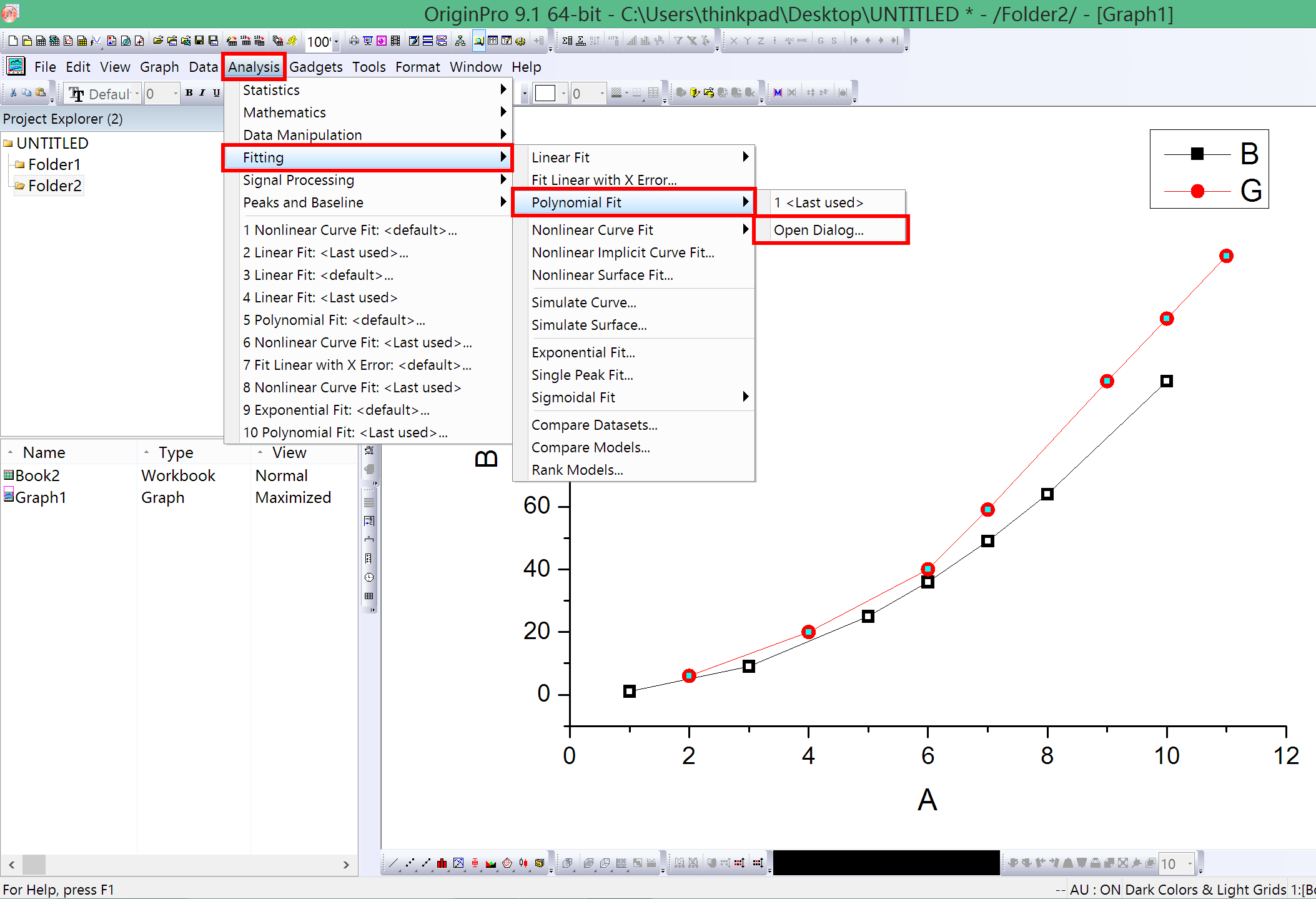Image resolution: width=1316 pixels, height=899 pixels.
Task: Click Graph1 in the file list
Action: (41, 497)
